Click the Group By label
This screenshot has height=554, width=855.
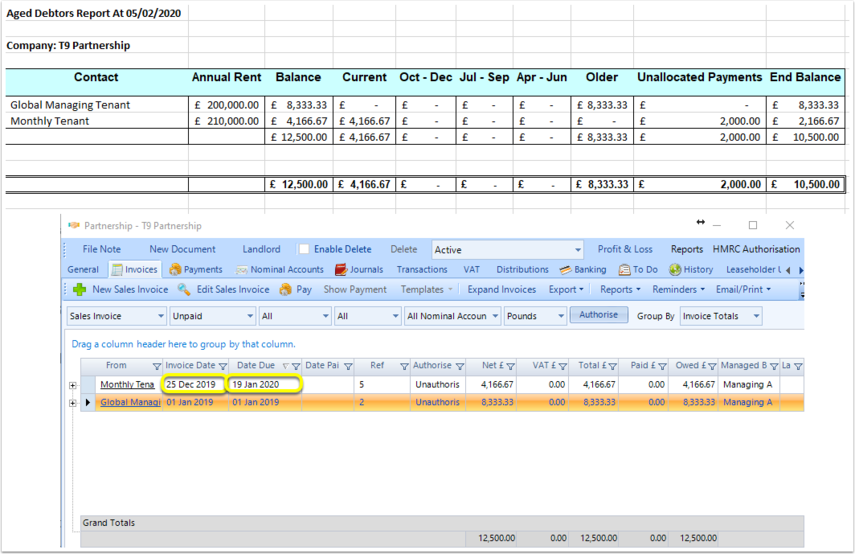655,316
